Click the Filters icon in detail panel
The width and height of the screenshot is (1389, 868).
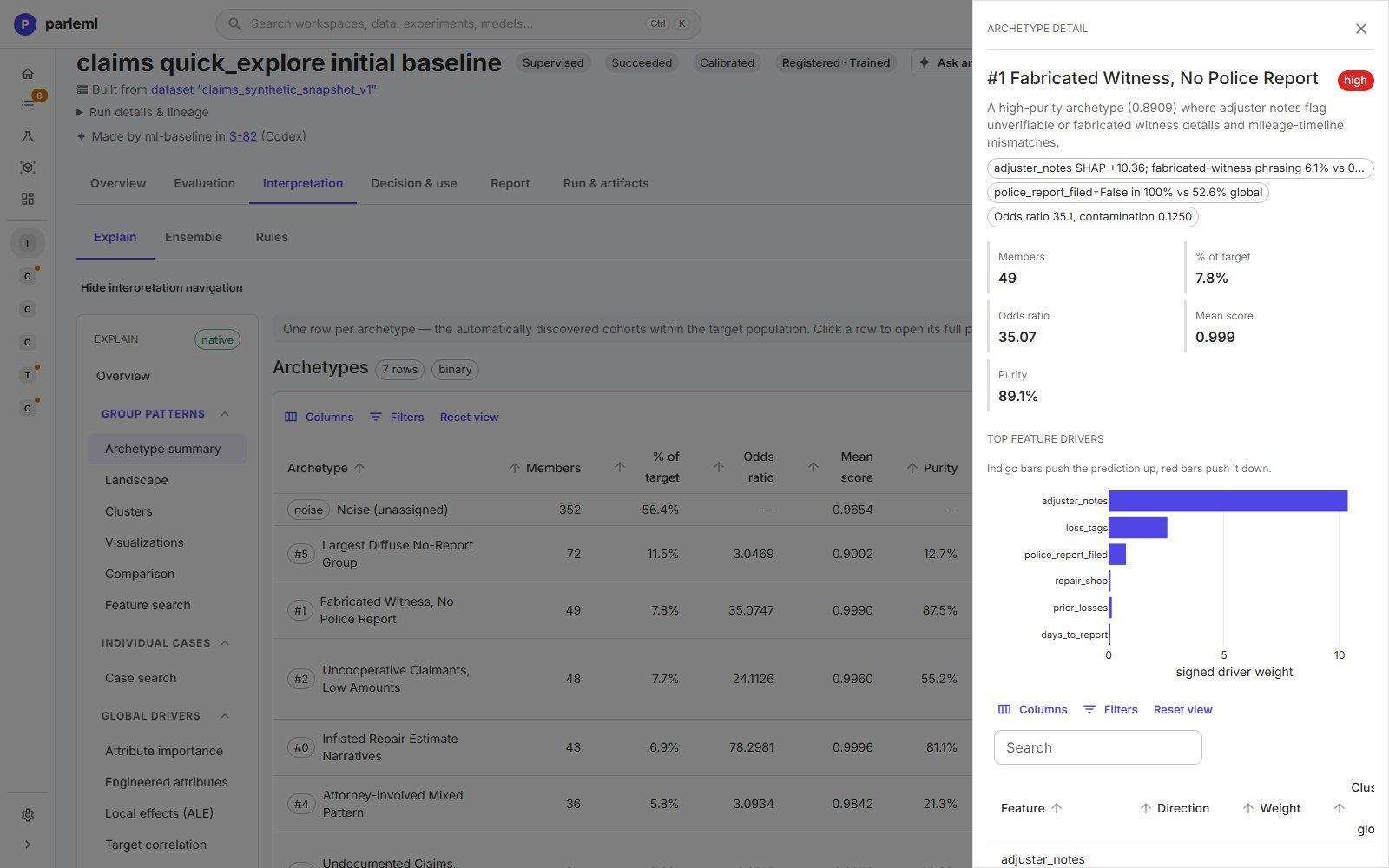1089,709
